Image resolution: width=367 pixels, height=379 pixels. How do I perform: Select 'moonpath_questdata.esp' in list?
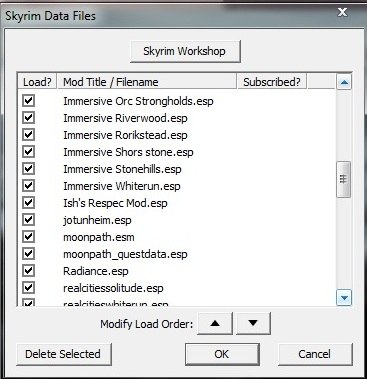125,254
